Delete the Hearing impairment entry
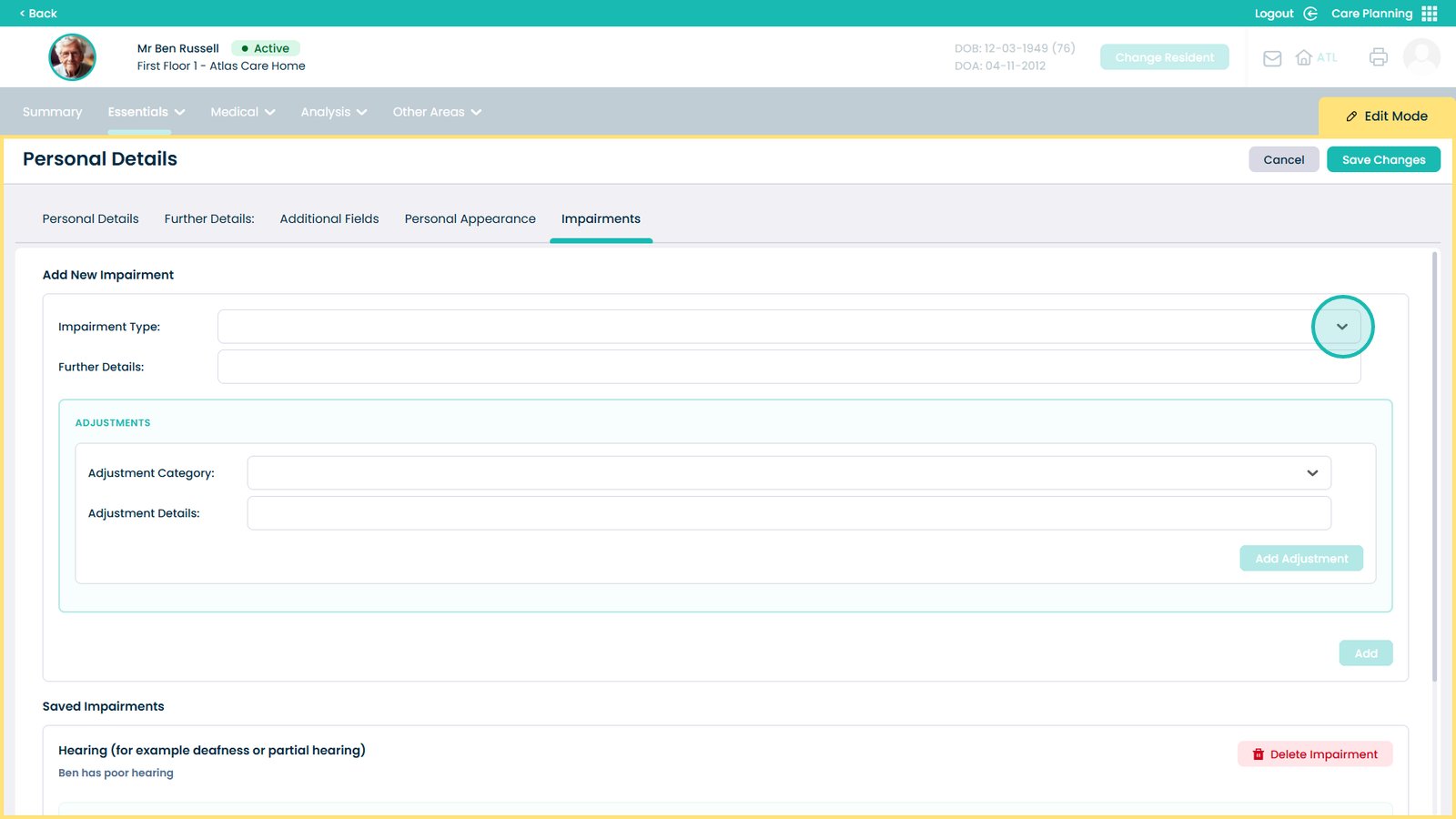The image size is (1456, 819). point(1314,754)
